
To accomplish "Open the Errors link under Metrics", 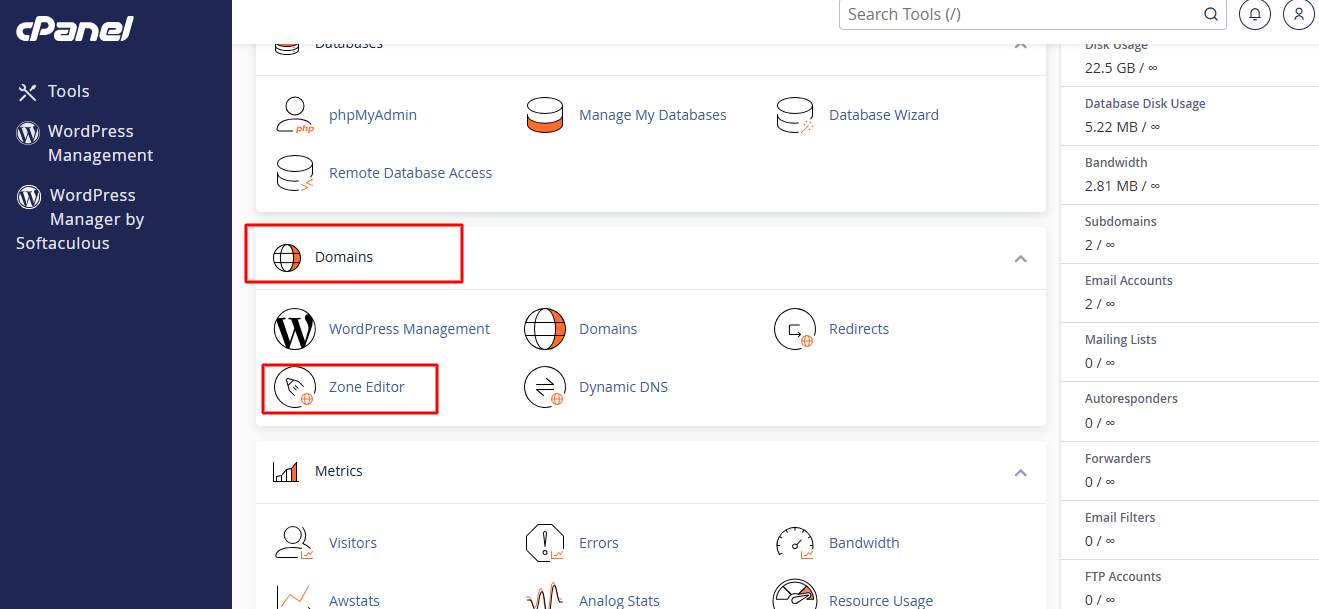I will click(599, 543).
